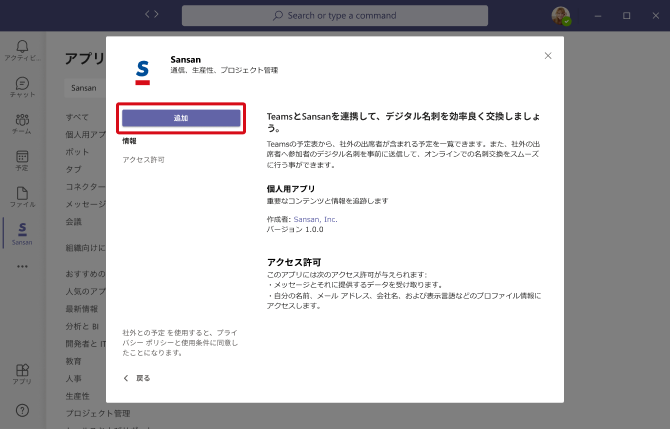
Task: Open the Help question mark icon
Action: pyautogui.click(x=22, y=411)
